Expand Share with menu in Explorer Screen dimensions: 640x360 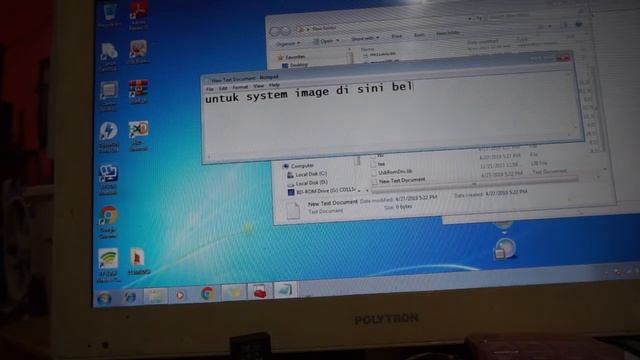(x=365, y=38)
